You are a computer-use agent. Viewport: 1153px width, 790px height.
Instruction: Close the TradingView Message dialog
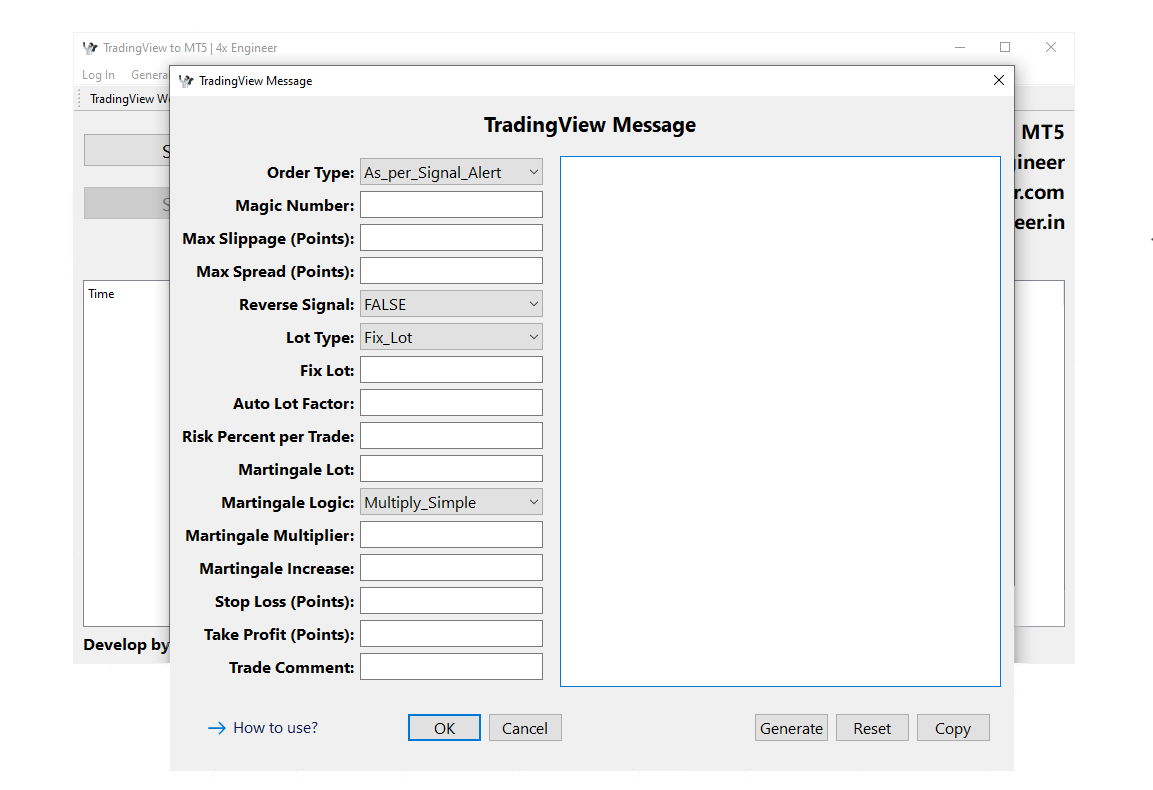pyautogui.click(x=999, y=80)
